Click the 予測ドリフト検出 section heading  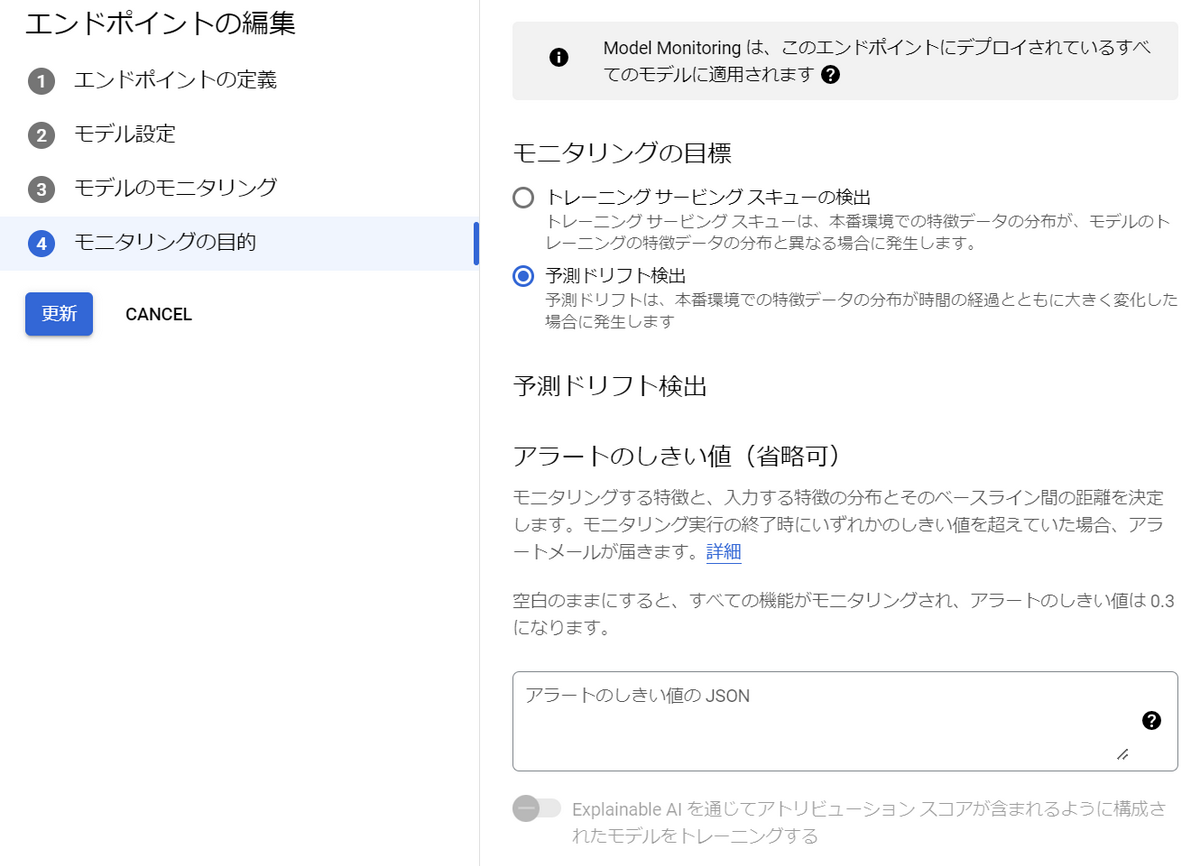point(610,386)
